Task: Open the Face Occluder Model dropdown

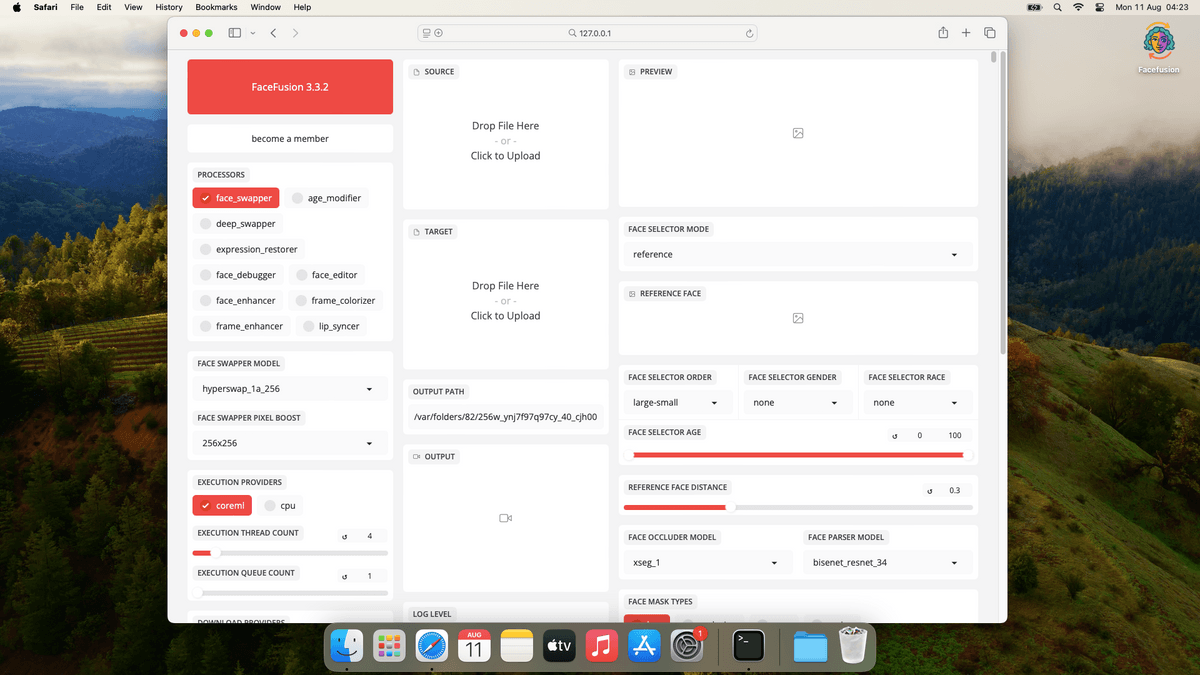Action: (x=708, y=563)
